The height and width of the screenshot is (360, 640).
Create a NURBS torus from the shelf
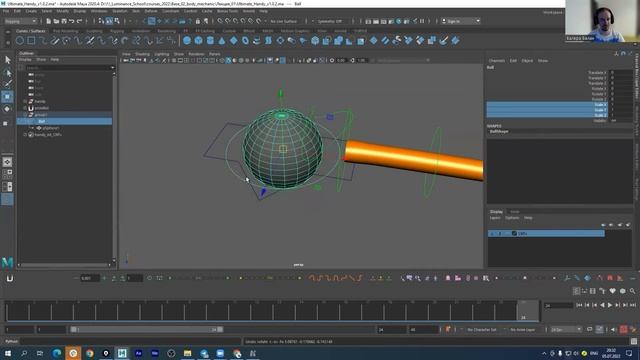pyautogui.click(x=245, y=40)
